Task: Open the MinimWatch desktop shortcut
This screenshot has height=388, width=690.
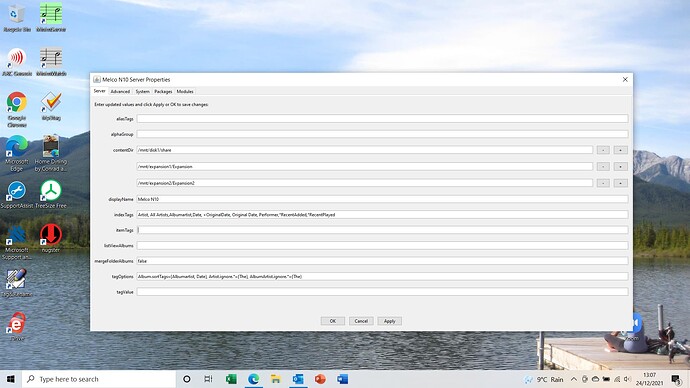Action: coord(51,62)
